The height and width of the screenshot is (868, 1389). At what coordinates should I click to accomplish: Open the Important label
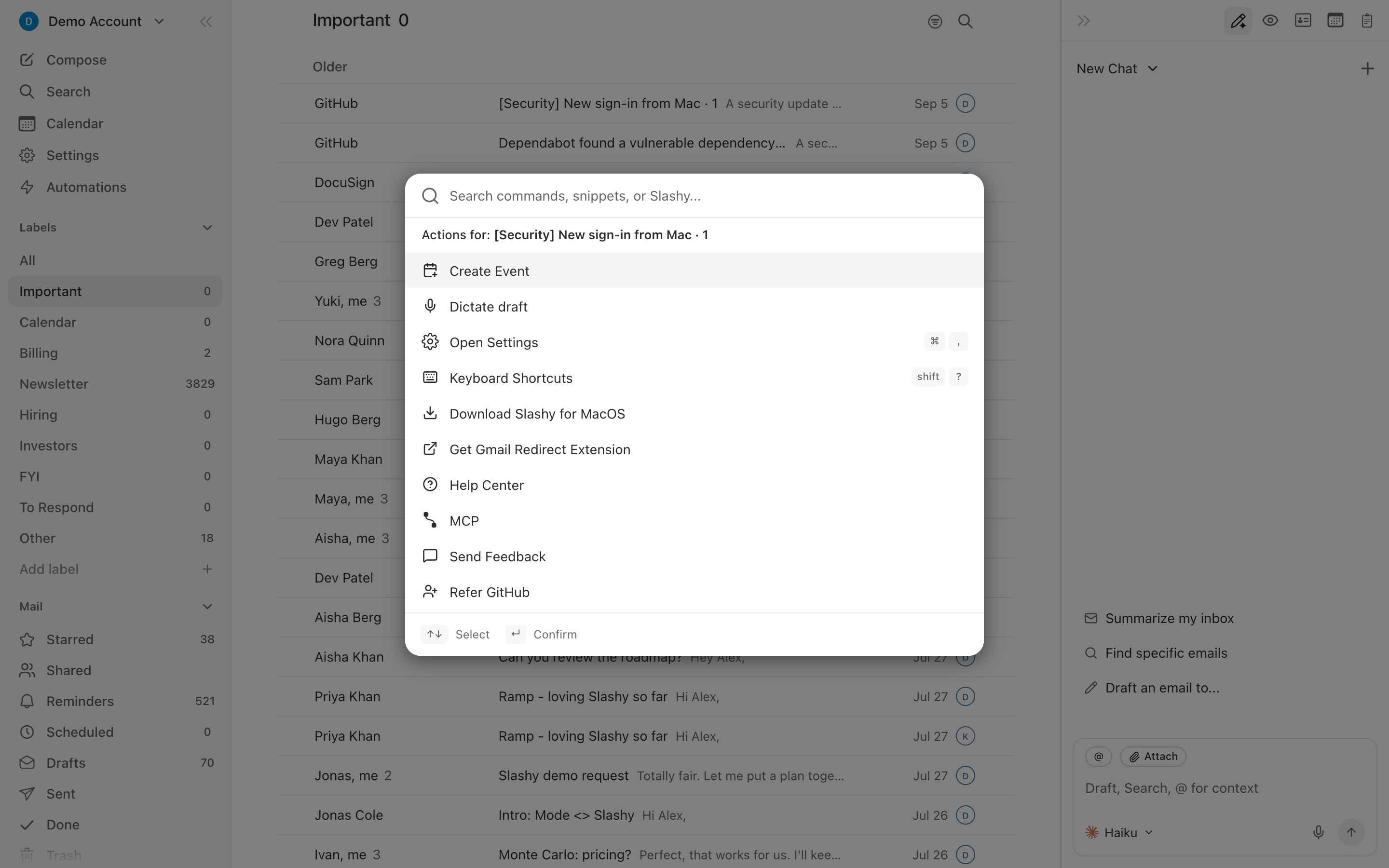pos(115,291)
